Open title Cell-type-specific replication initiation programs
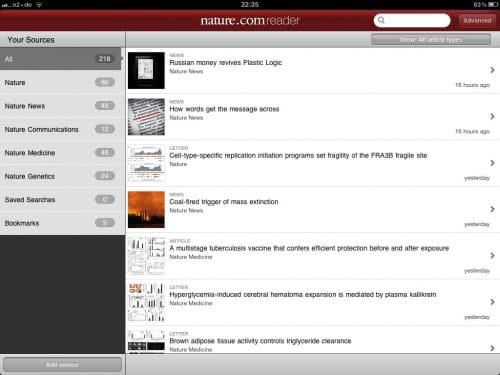The height and width of the screenshot is (375, 500). point(298,155)
